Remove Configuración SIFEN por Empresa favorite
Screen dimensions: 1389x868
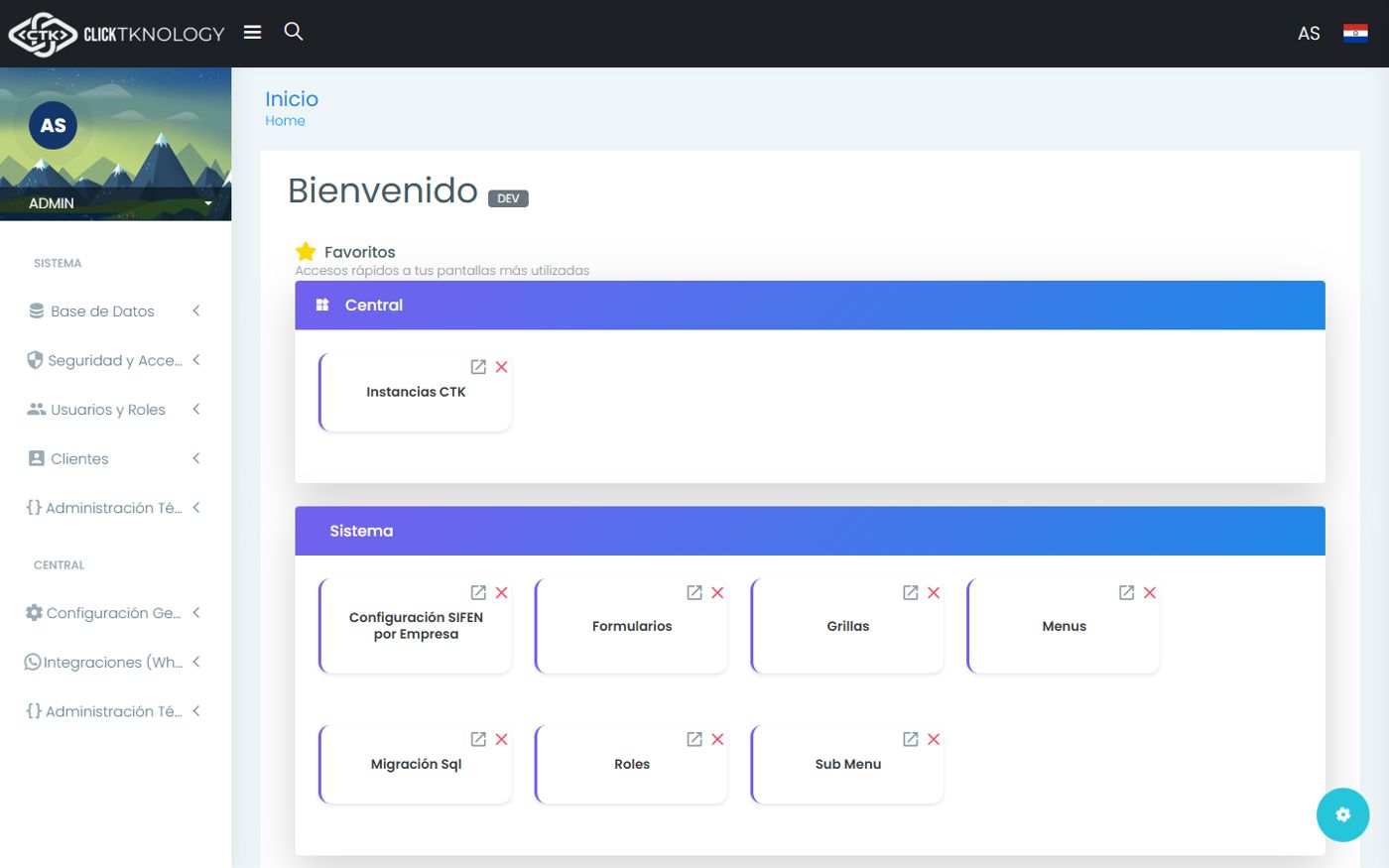502,592
